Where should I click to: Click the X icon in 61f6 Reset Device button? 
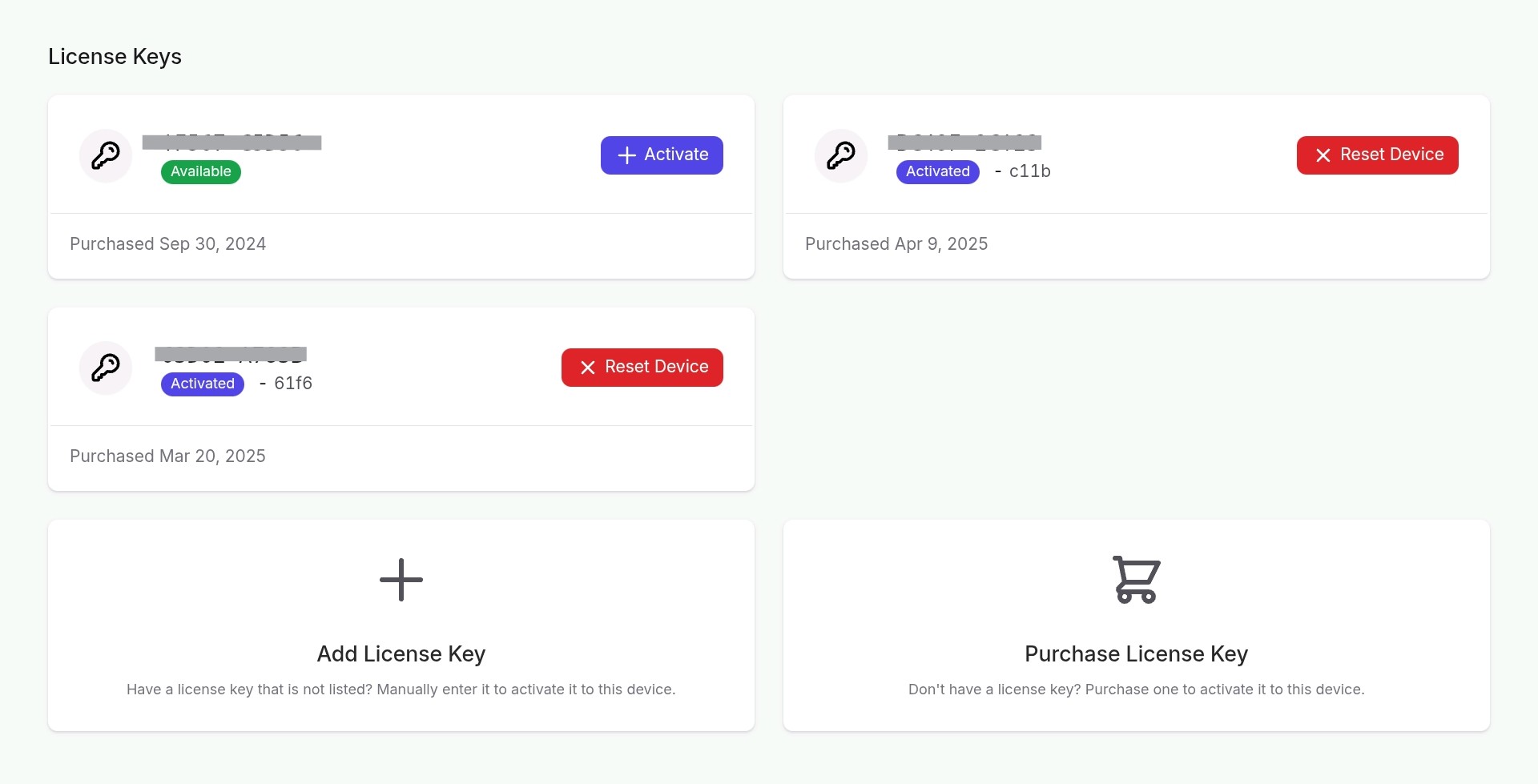[x=588, y=368]
